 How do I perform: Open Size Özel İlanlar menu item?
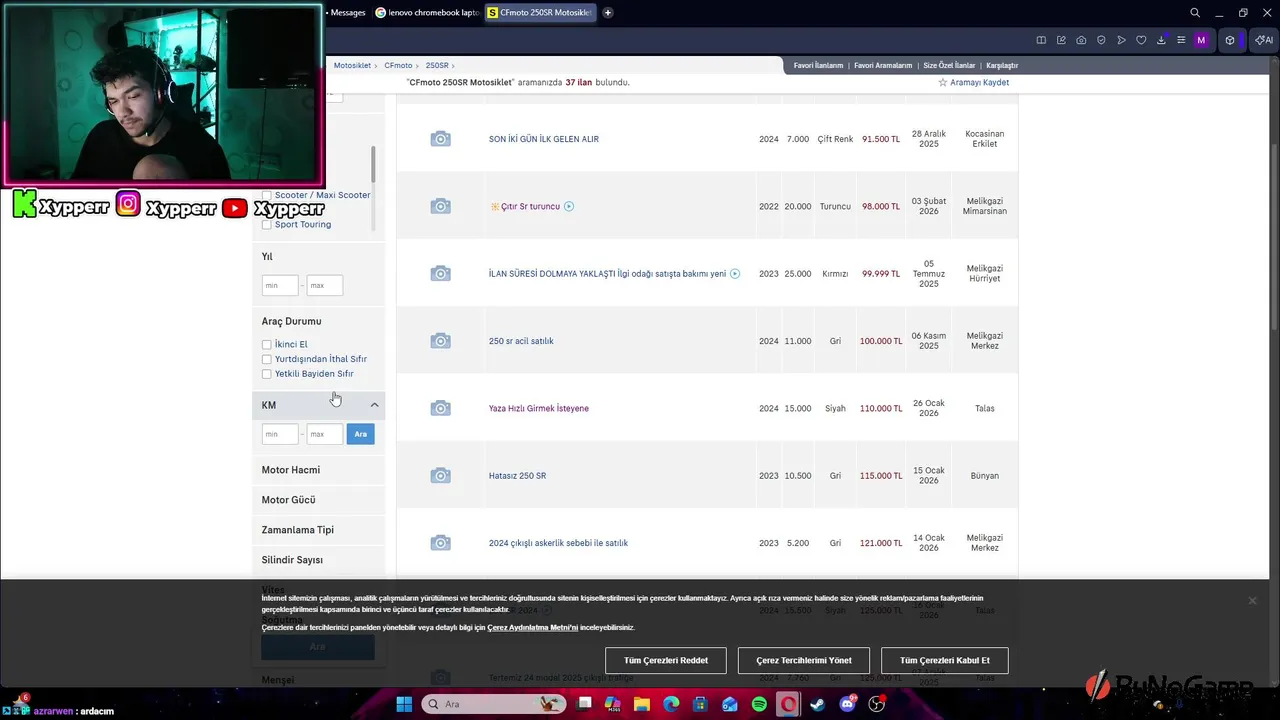(x=949, y=66)
